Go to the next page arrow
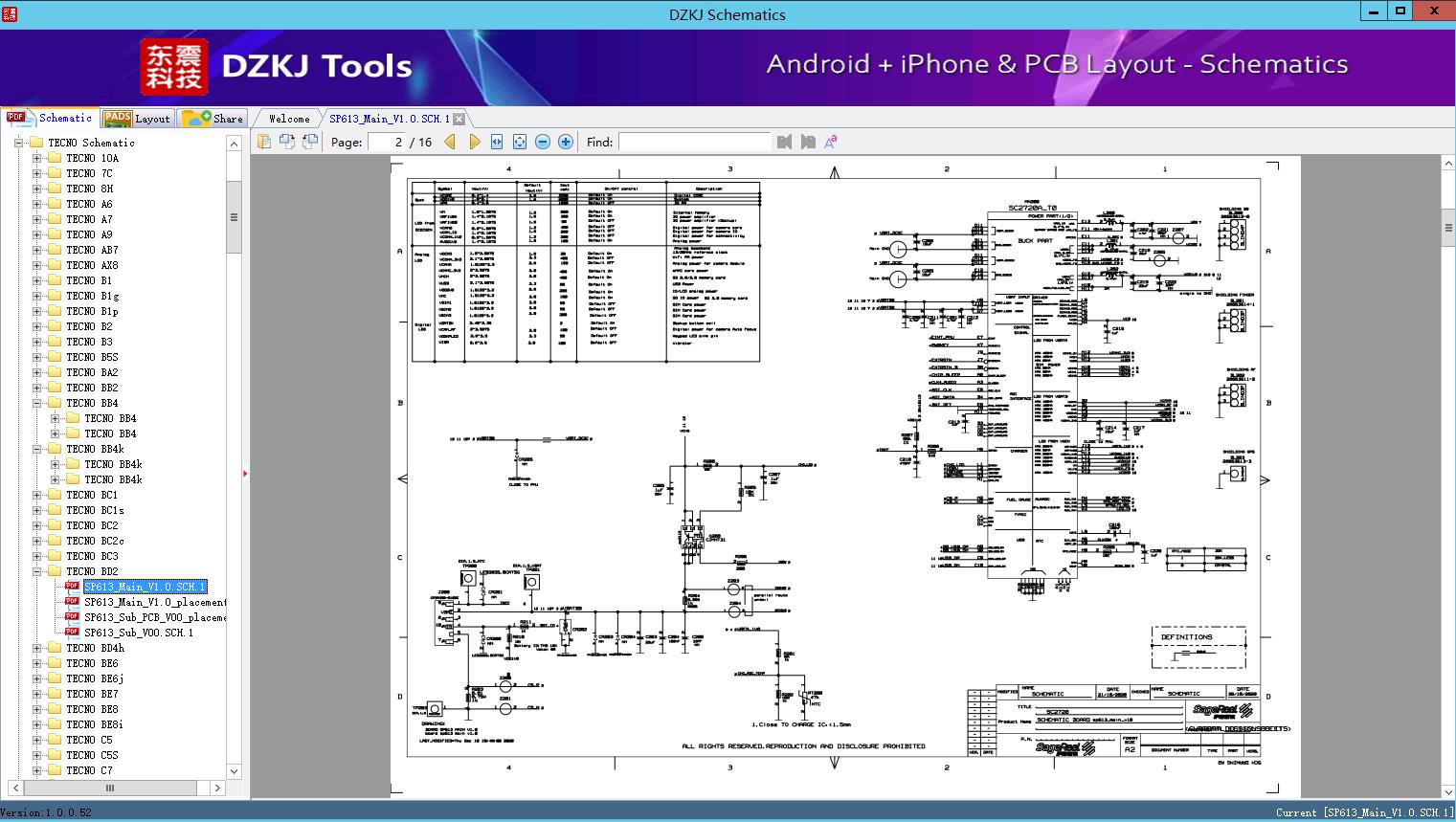This screenshot has height=822, width=1456. pos(474,142)
